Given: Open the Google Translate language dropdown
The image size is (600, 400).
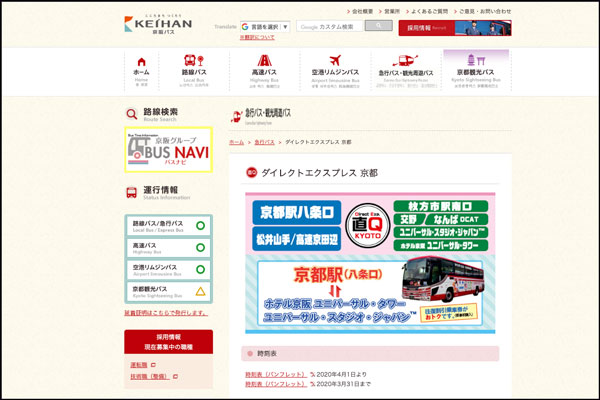Looking at the screenshot, I should (265, 27).
